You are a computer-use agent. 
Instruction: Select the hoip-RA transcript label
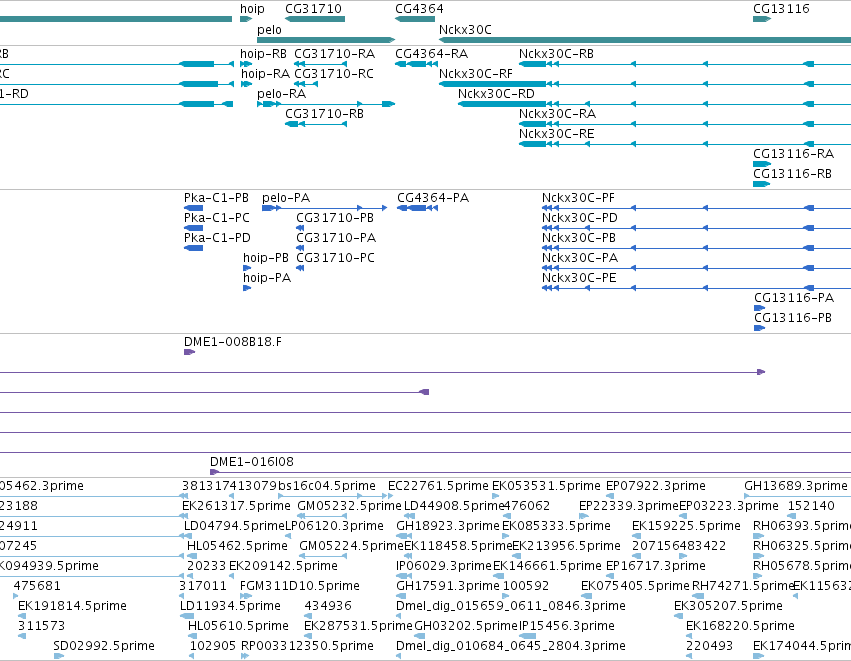click(x=265, y=74)
